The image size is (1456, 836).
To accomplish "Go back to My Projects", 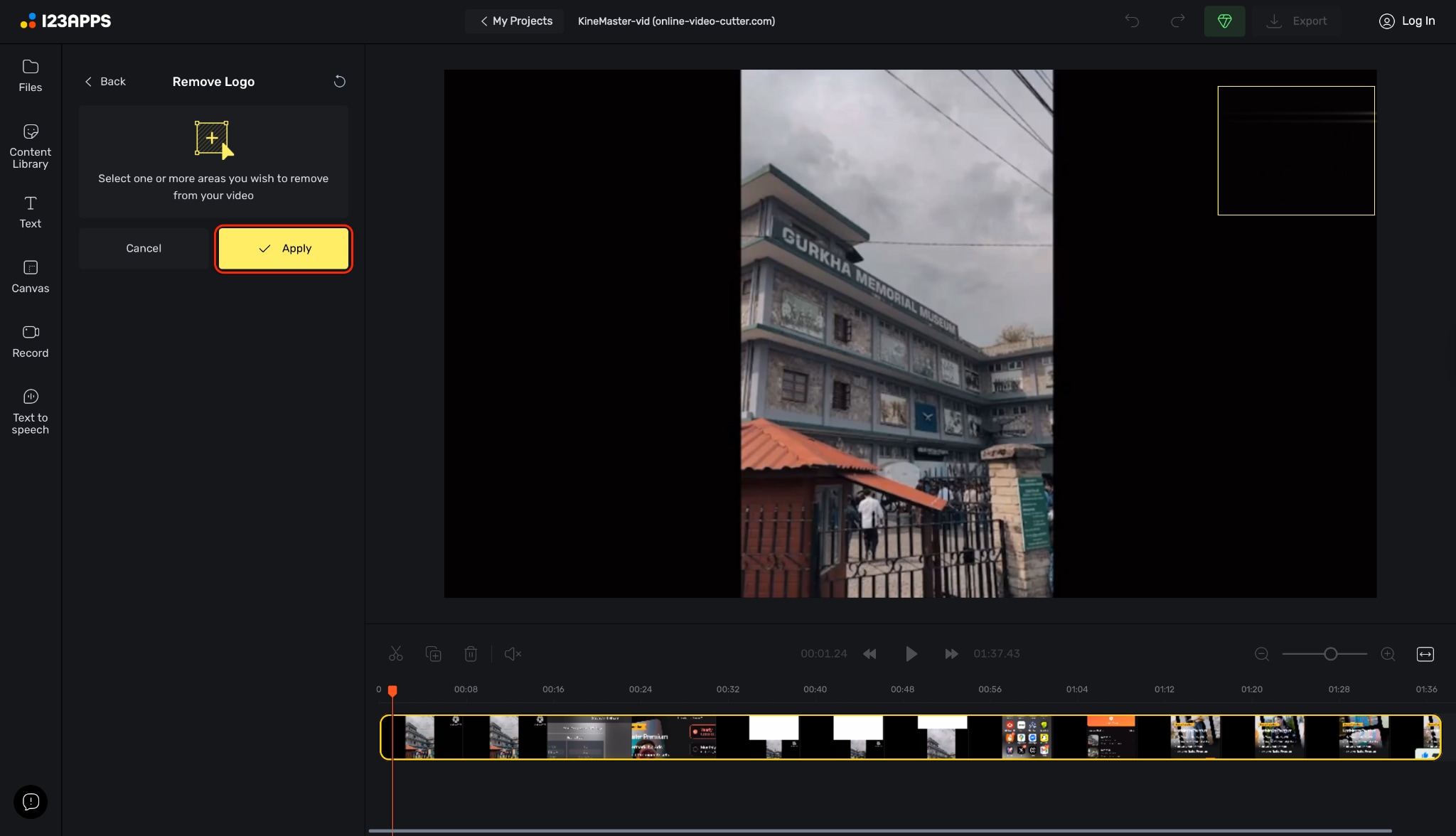I will [x=515, y=21].
